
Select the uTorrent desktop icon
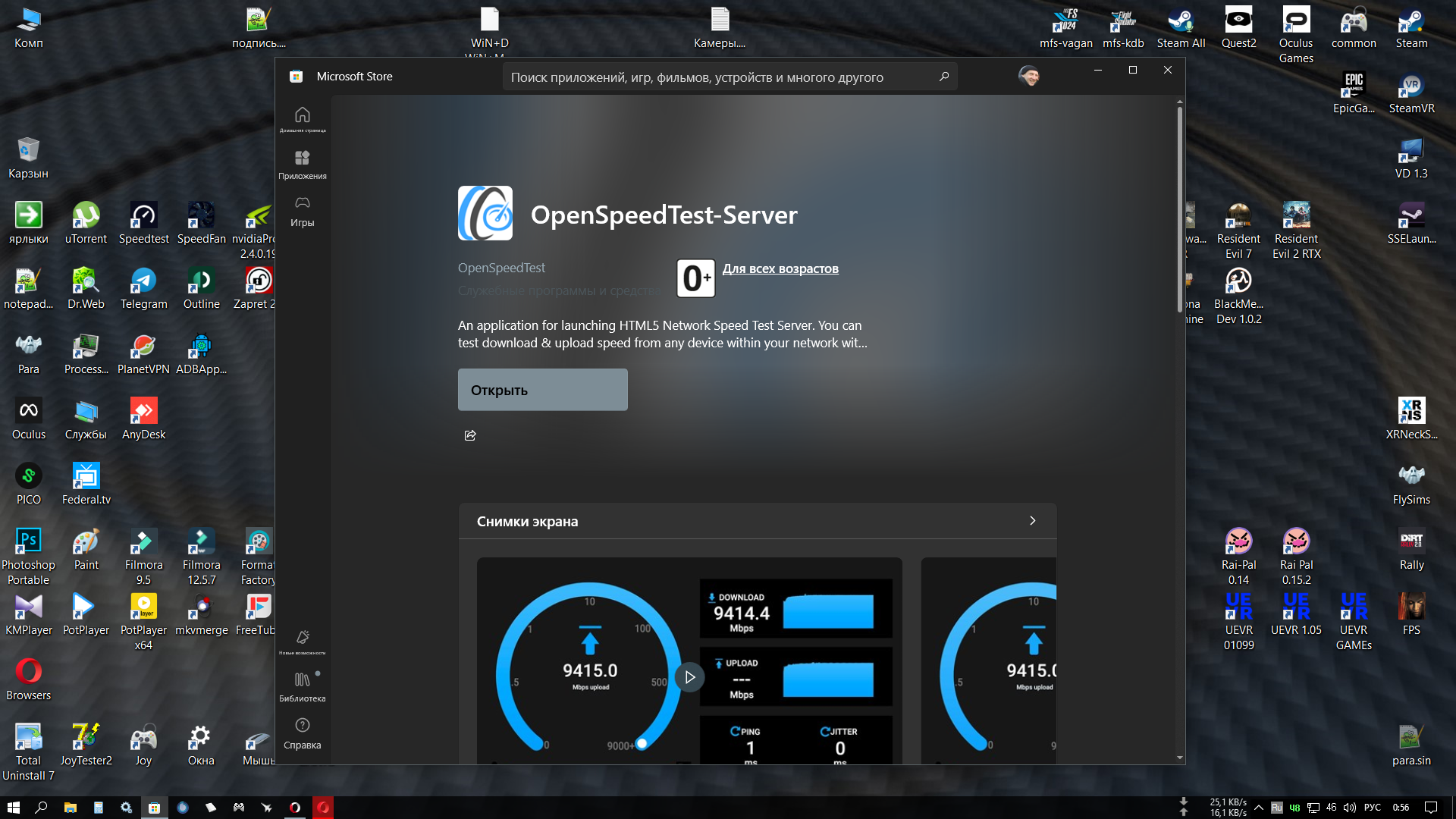pos(86,224)
